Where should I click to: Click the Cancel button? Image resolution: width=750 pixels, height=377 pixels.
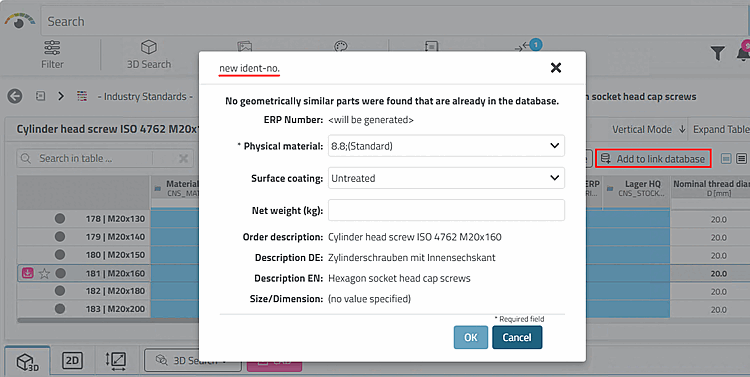point(517,337)
